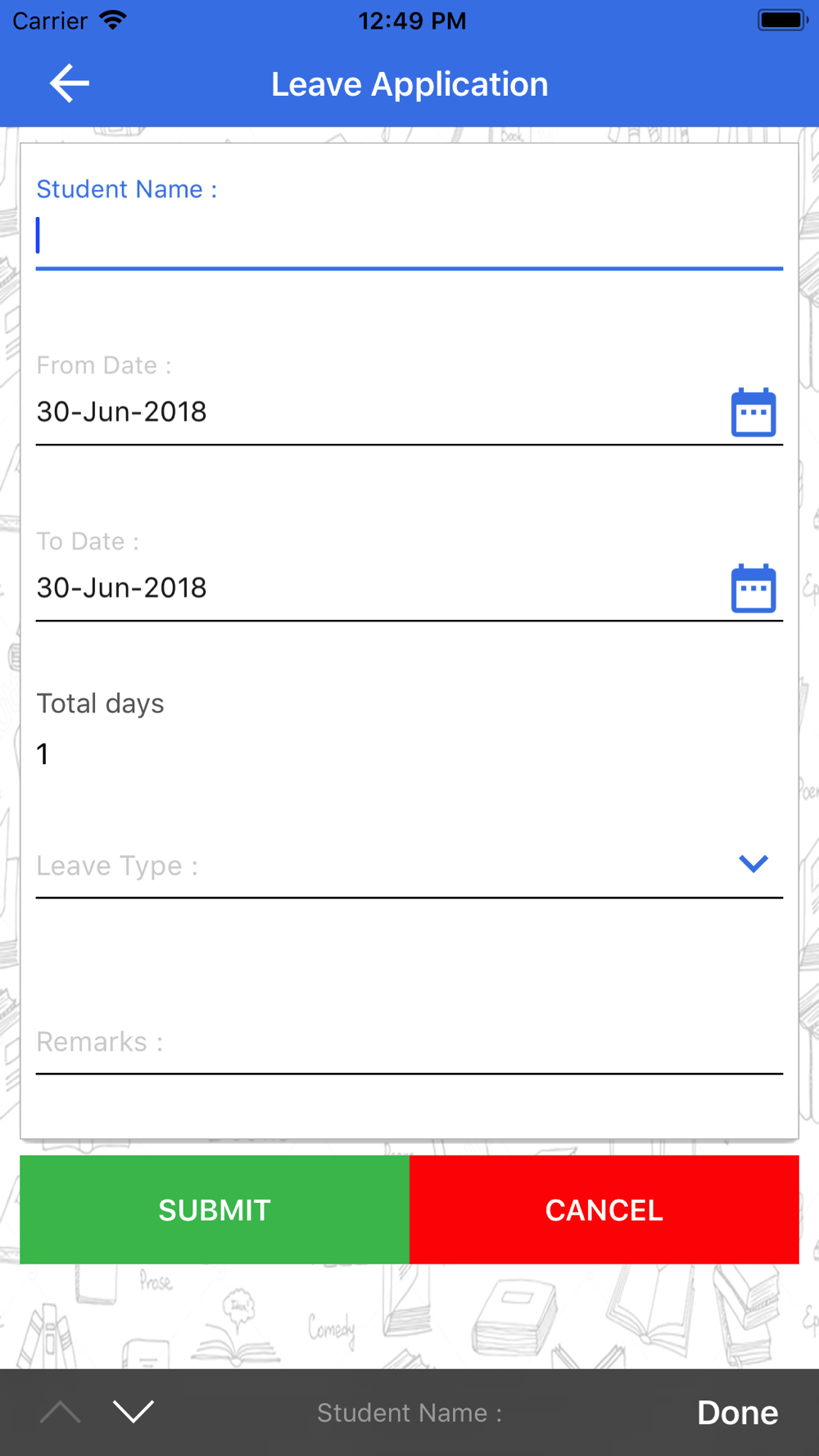Image resolution: width=819 pixels, height=1456 pixels.
Task: Tap the Student Name toolbar placeholder label
Action: click(x=409, y=1413)
